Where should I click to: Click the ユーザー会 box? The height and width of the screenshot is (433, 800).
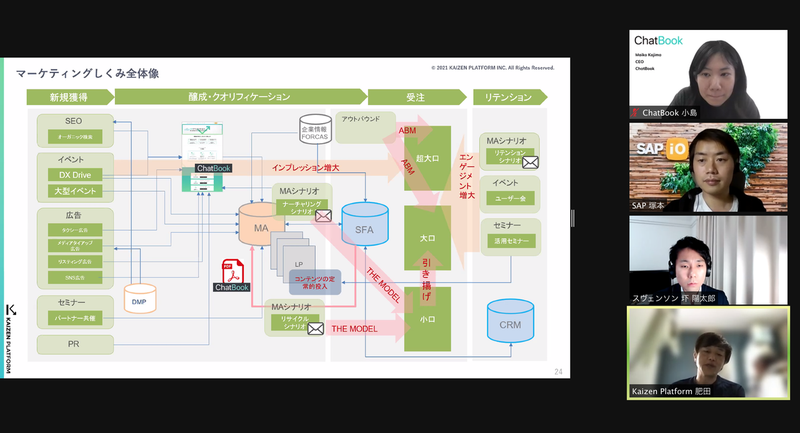(510, 198)
